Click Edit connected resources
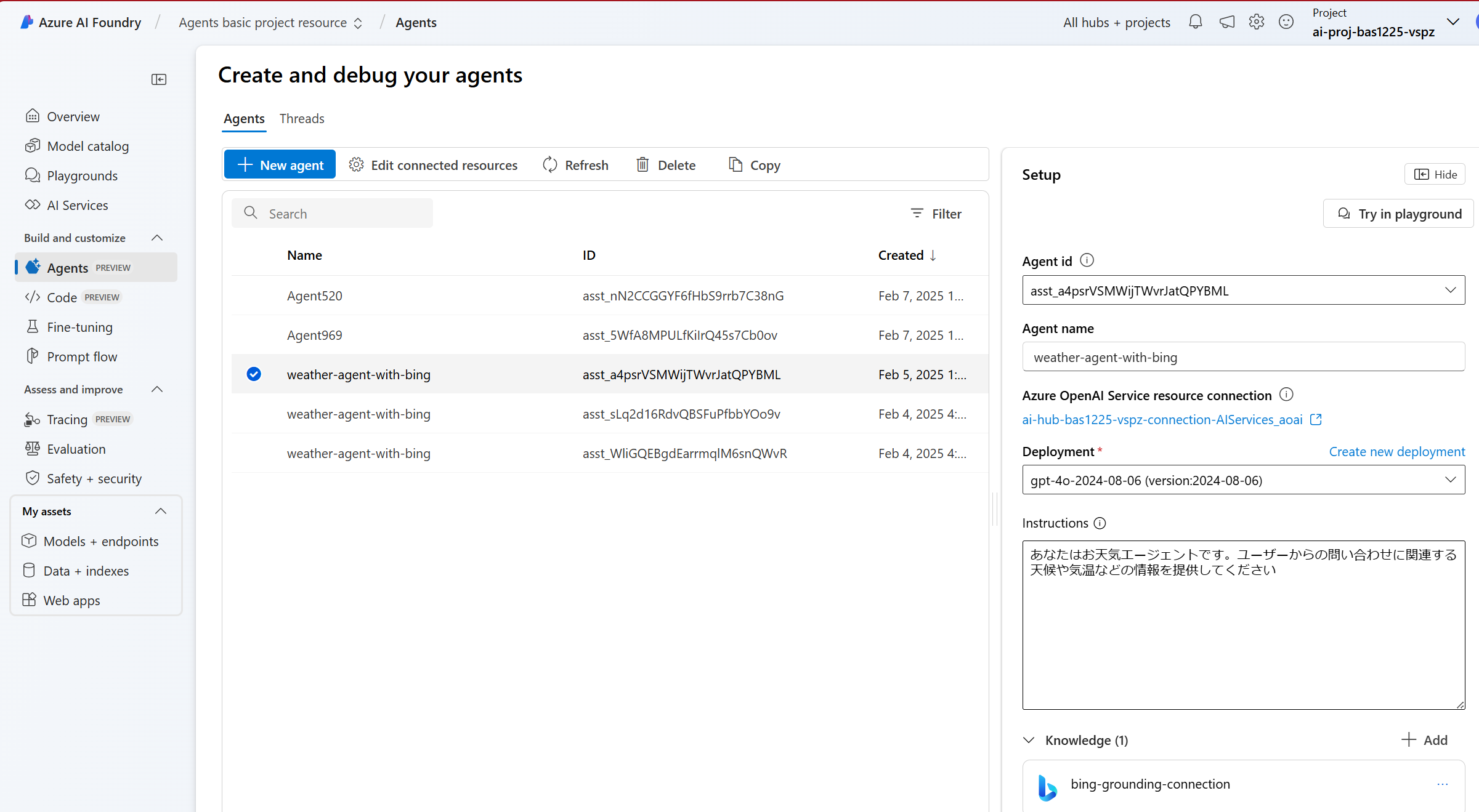Screen dimensions: 1479x812 click(x=433, y=164)
